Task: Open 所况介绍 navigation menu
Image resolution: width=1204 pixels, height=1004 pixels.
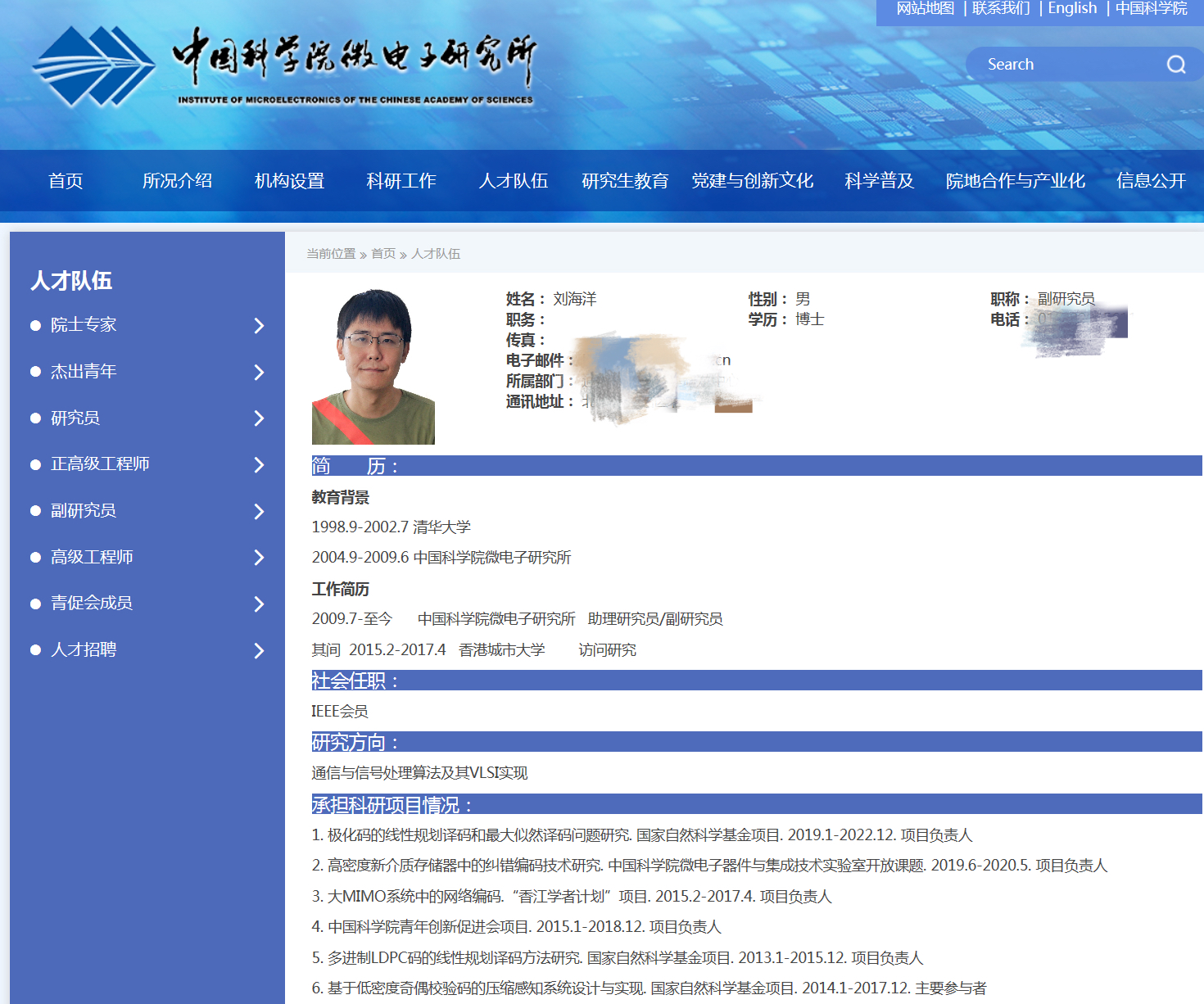Action: point(177,181)
